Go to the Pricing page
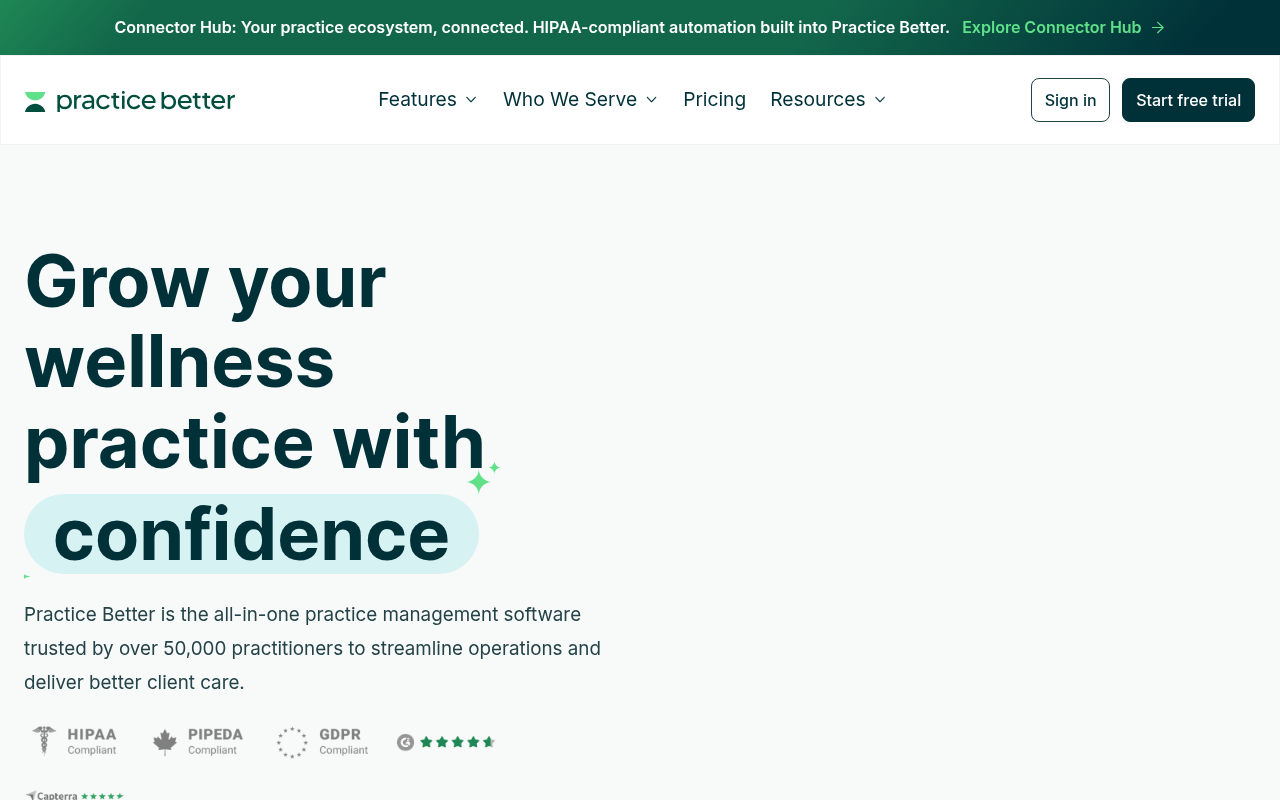Viewport: 1280px width, 800px height. click(x=714, y=99)
